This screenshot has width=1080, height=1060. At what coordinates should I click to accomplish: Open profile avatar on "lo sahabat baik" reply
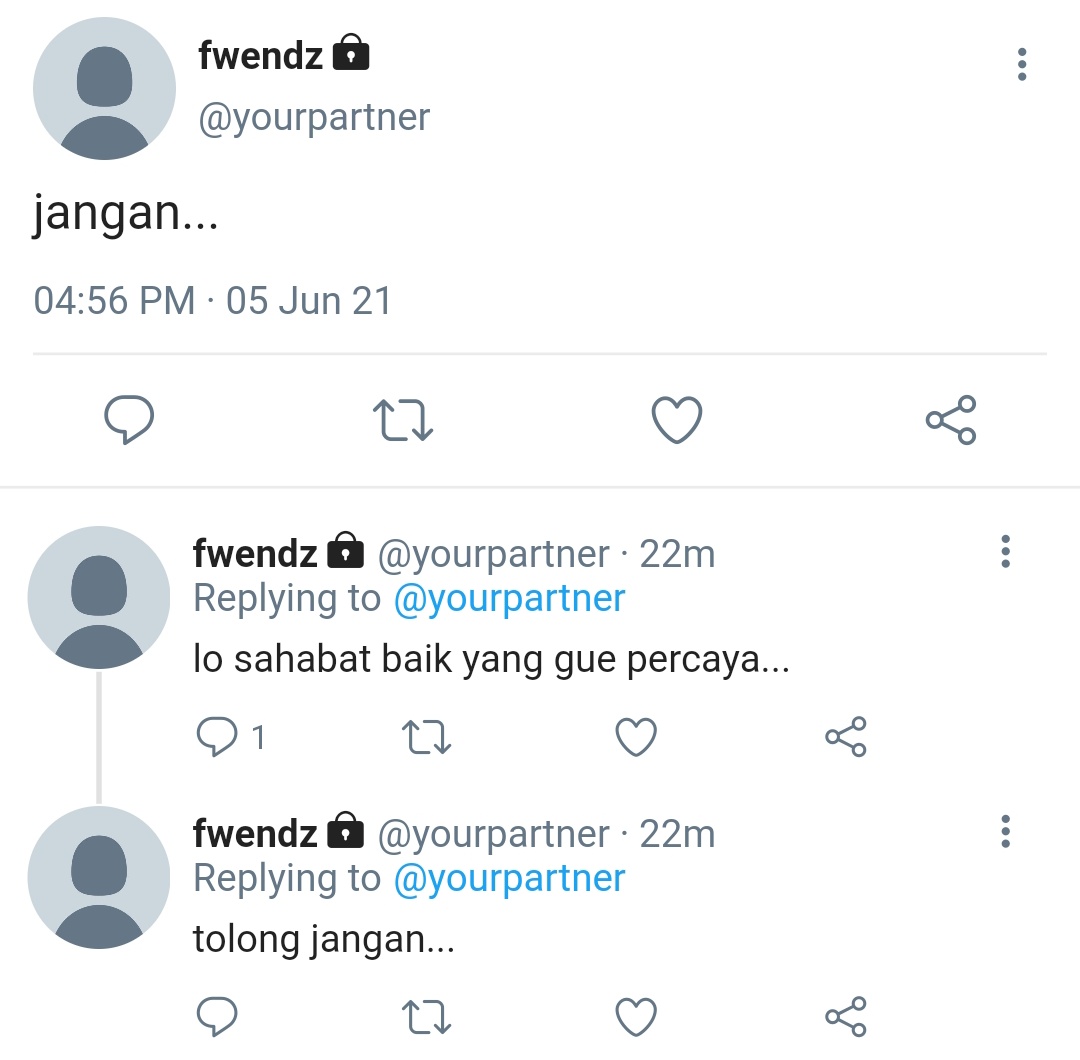[x=98, y=597]
